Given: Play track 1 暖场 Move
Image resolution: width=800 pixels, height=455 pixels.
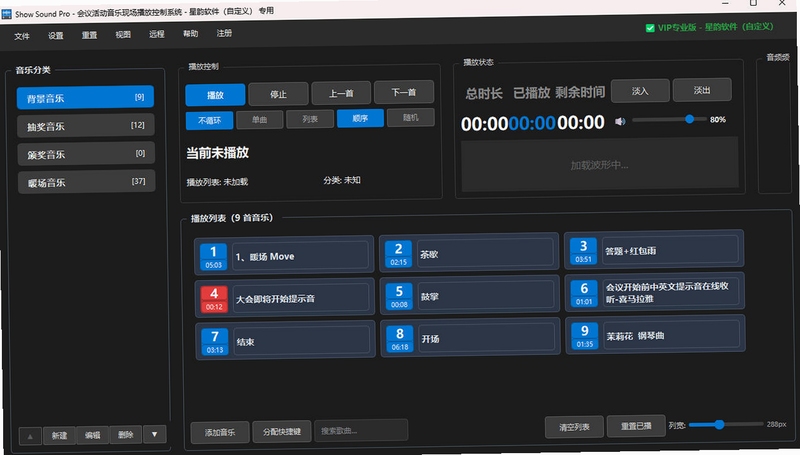Looking at the screenshot, I should pyautogui.click(x=284, y=255).
